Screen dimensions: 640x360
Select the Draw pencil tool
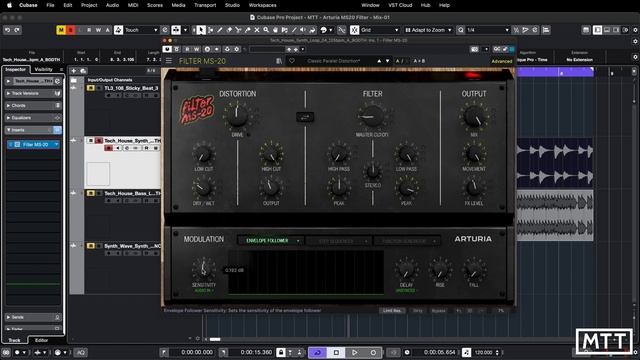(x=220, y=30)
